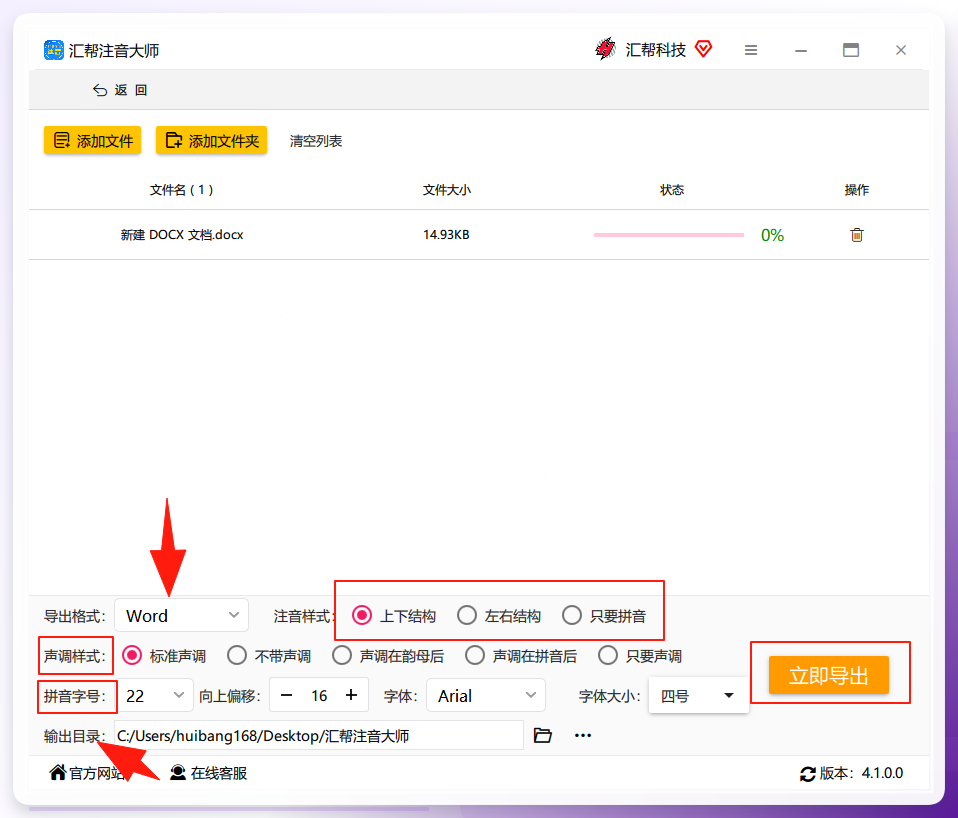Screen dimensions: 958x818
Task: Click the 操作 column header
Action: click(x=857, y=190)
